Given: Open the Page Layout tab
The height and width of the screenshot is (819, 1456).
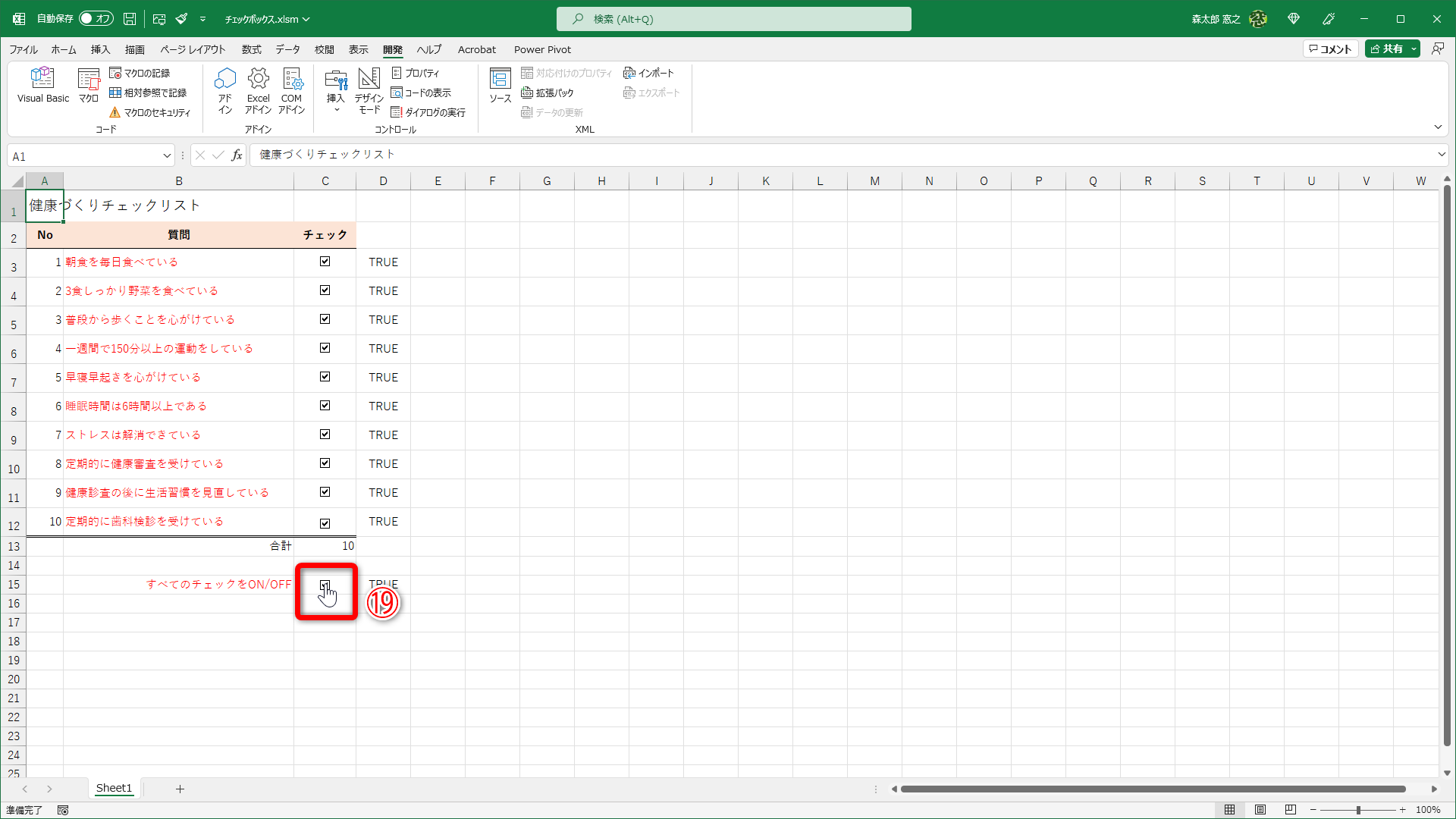Looking at the screenshot, I should pos(193,49).
